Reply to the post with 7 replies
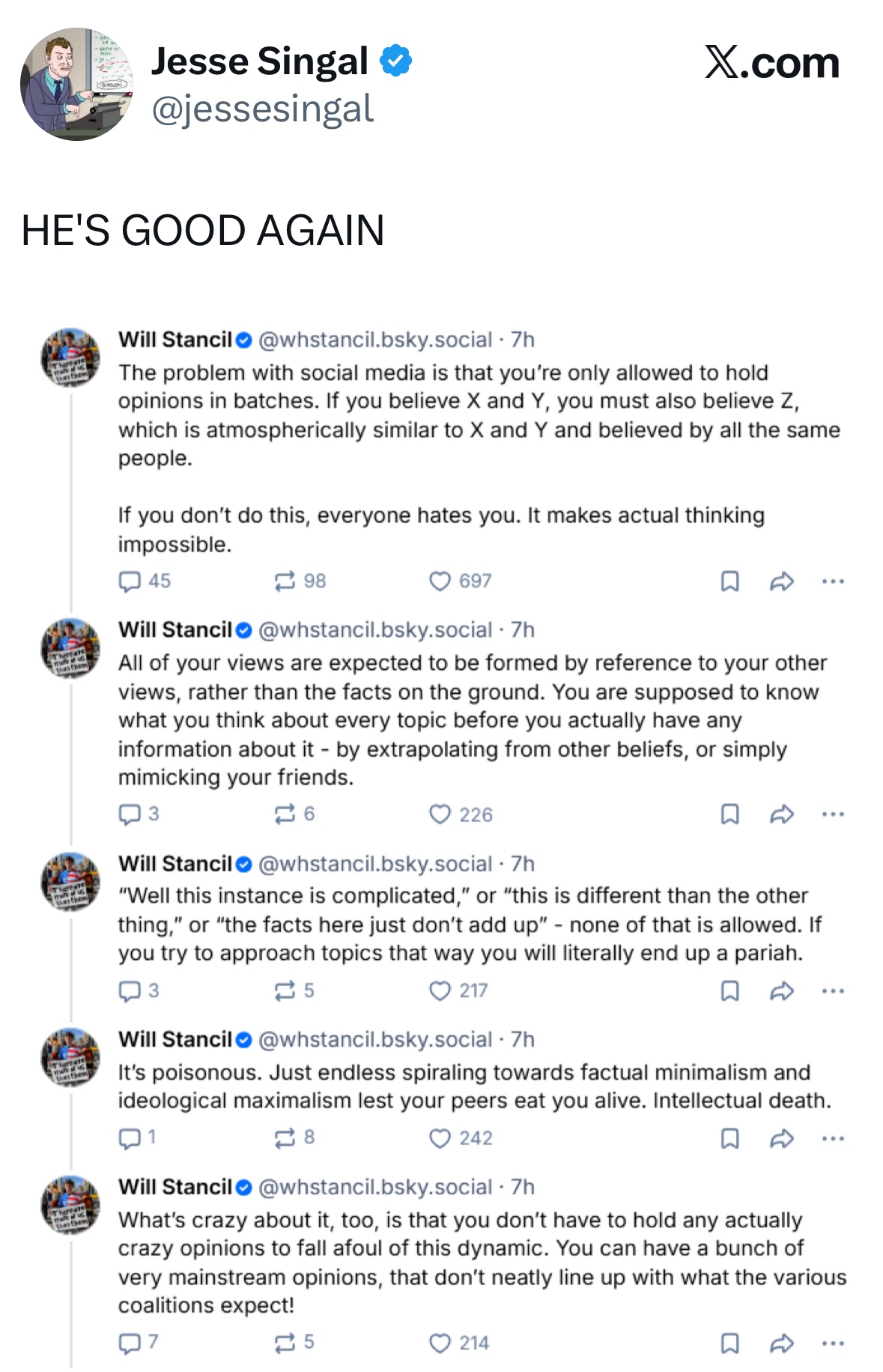 coord(130,1344)
